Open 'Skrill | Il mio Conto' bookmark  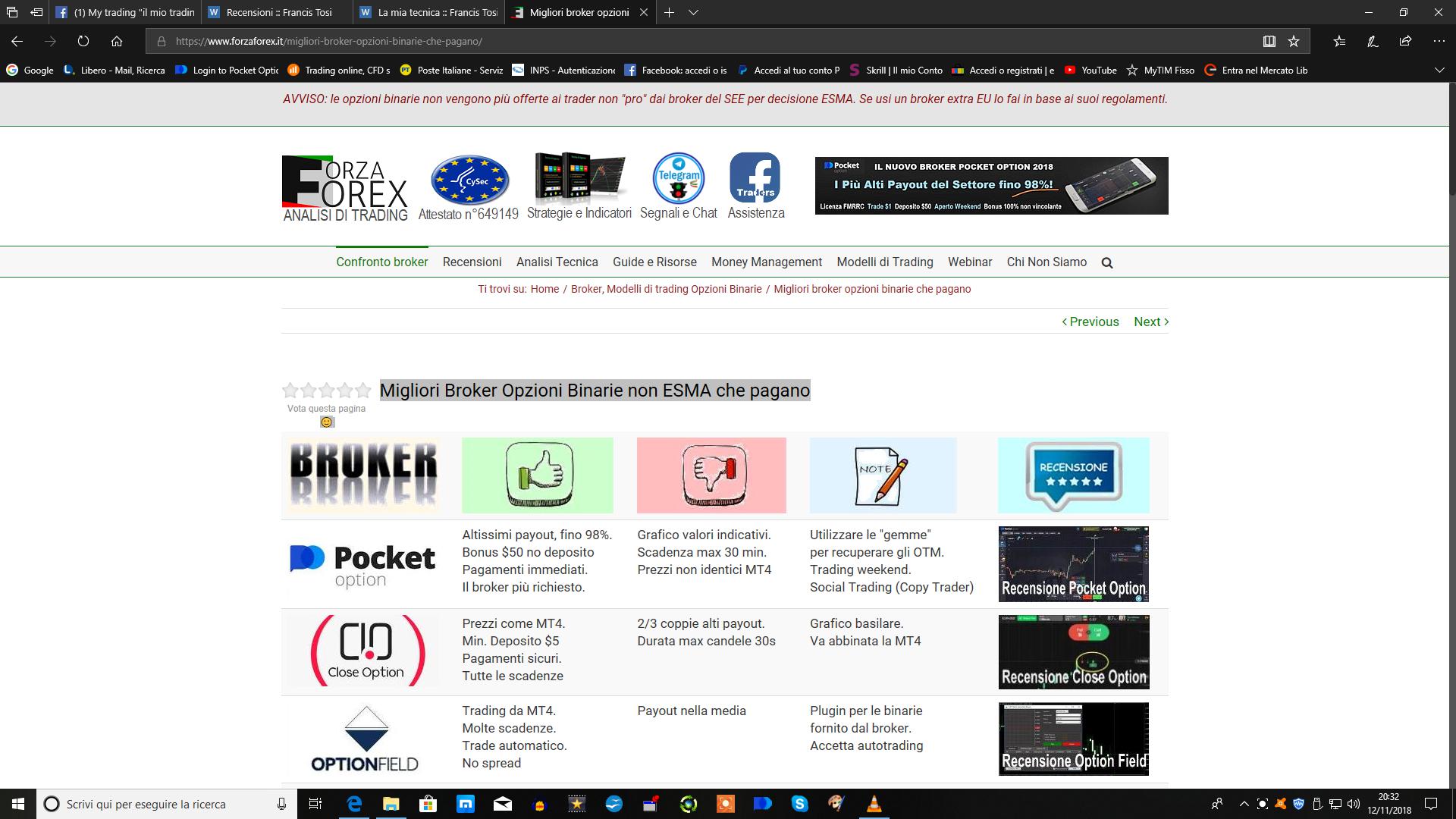point(896,70)
